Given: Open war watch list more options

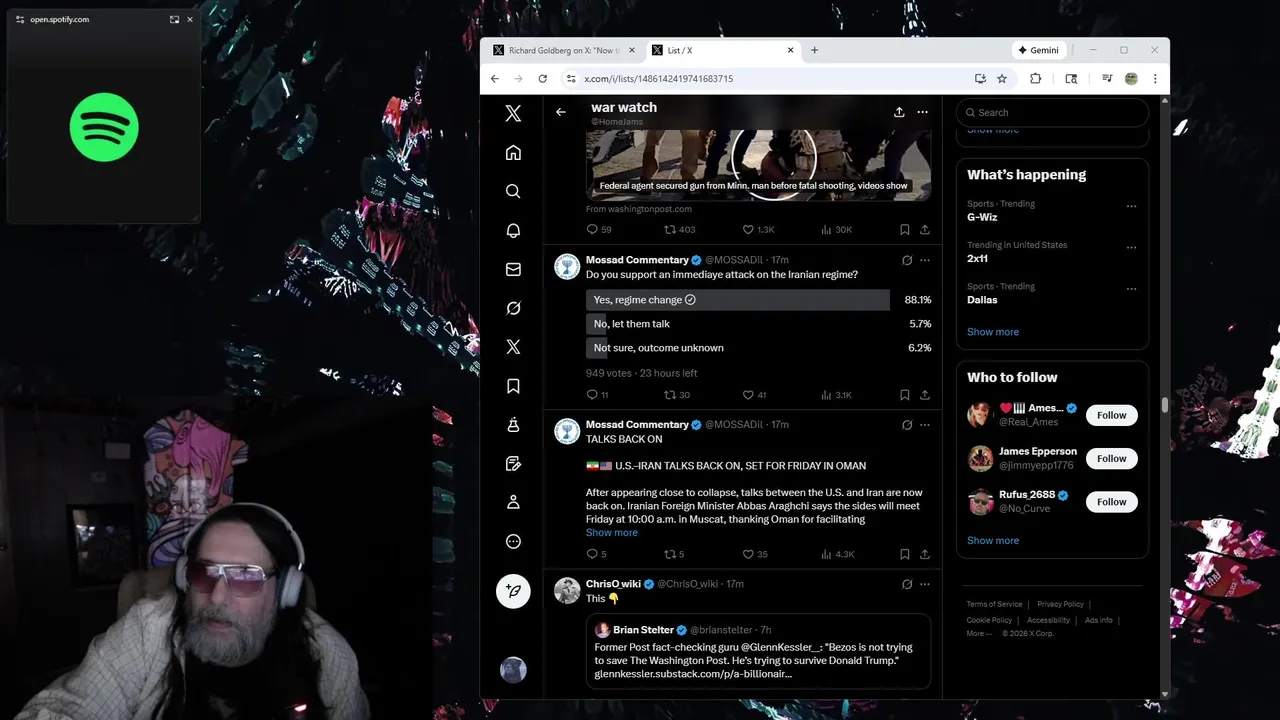Looking at the screenshot, I should pos(922,112).
